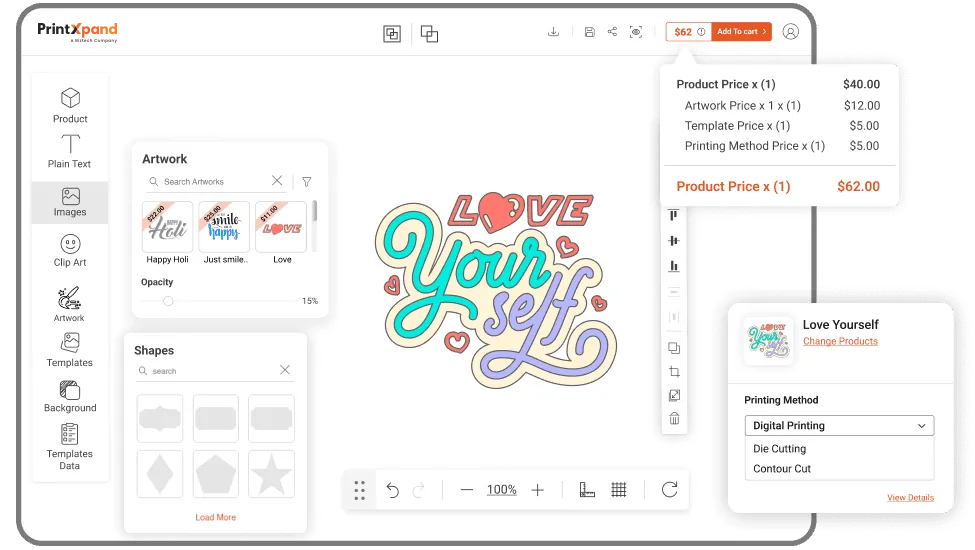Open the Product panel in sidebar

pos(70,106)
